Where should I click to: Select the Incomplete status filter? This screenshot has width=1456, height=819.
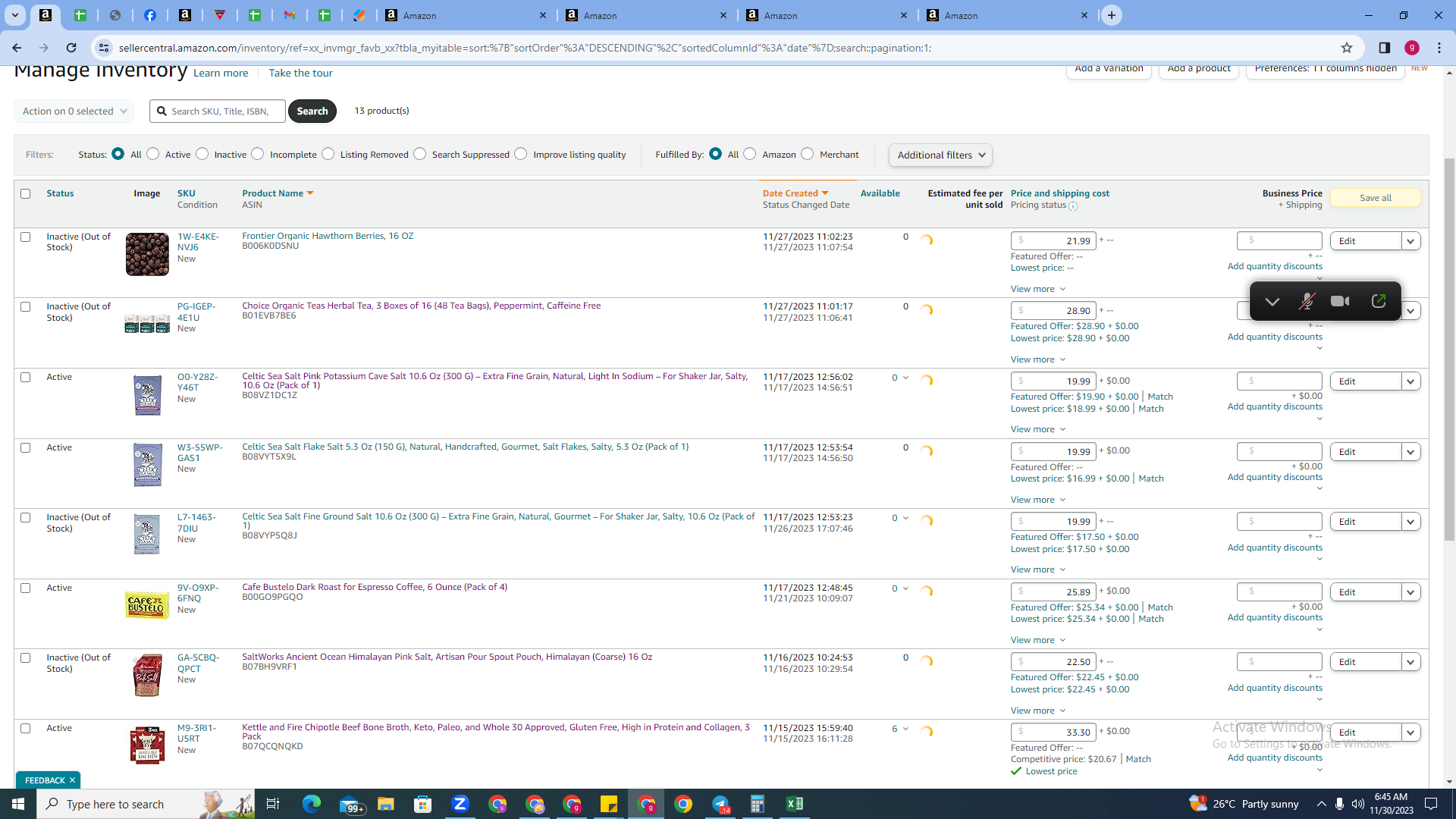tap(258, 154)
